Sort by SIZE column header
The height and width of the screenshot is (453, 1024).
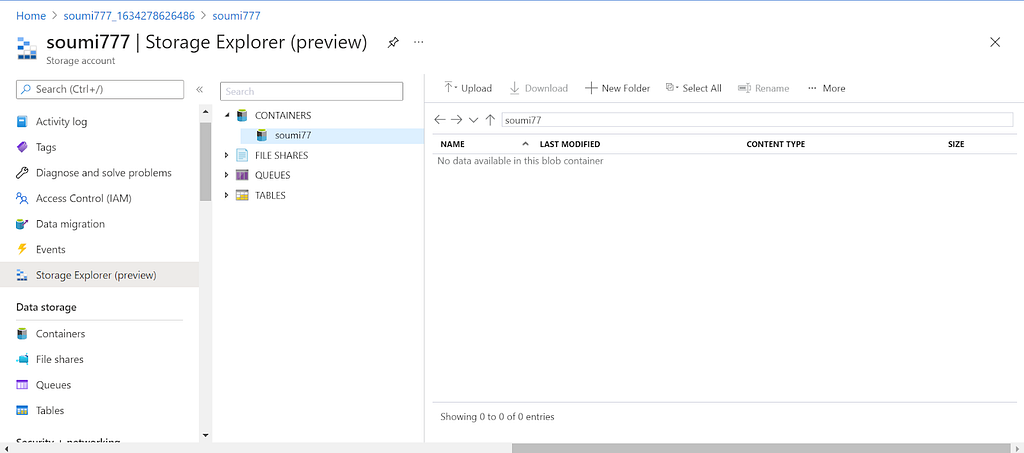(x=956, y=144)
